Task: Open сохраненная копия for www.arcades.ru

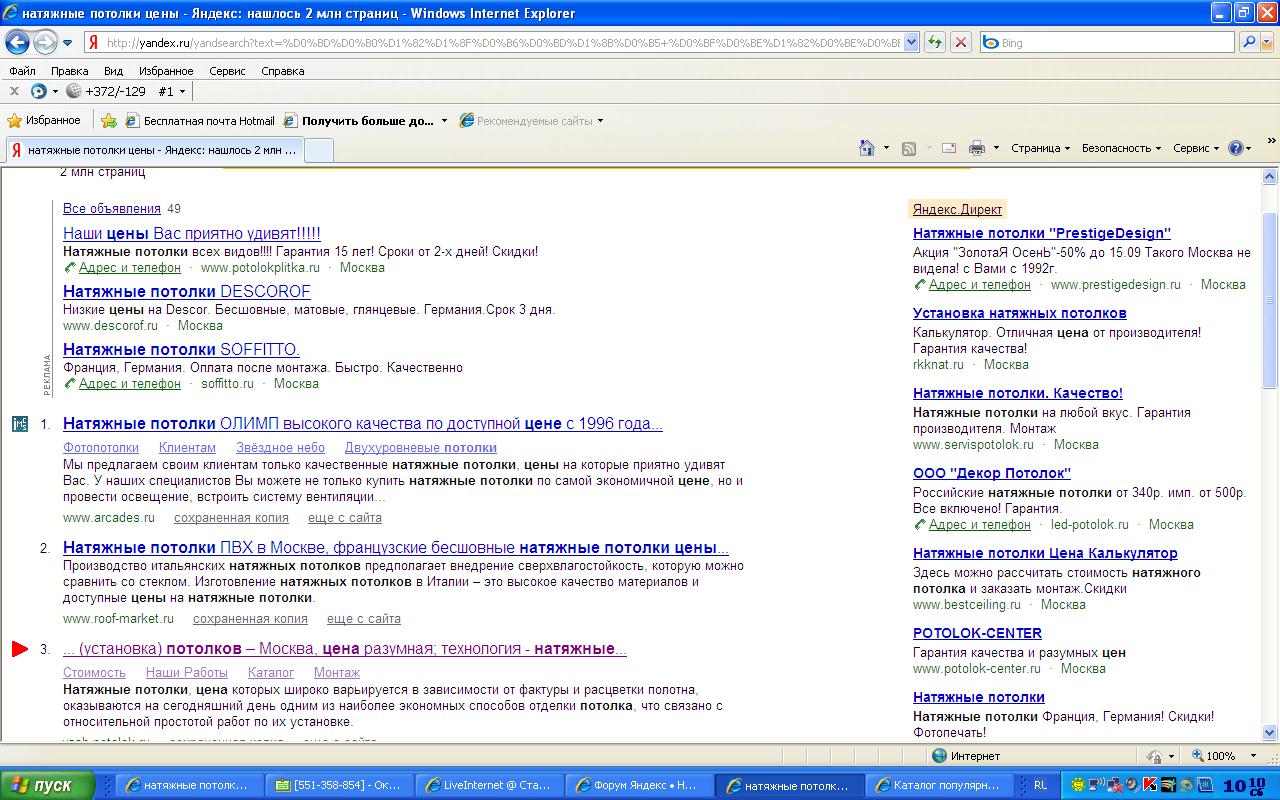Action: (231, 518)
